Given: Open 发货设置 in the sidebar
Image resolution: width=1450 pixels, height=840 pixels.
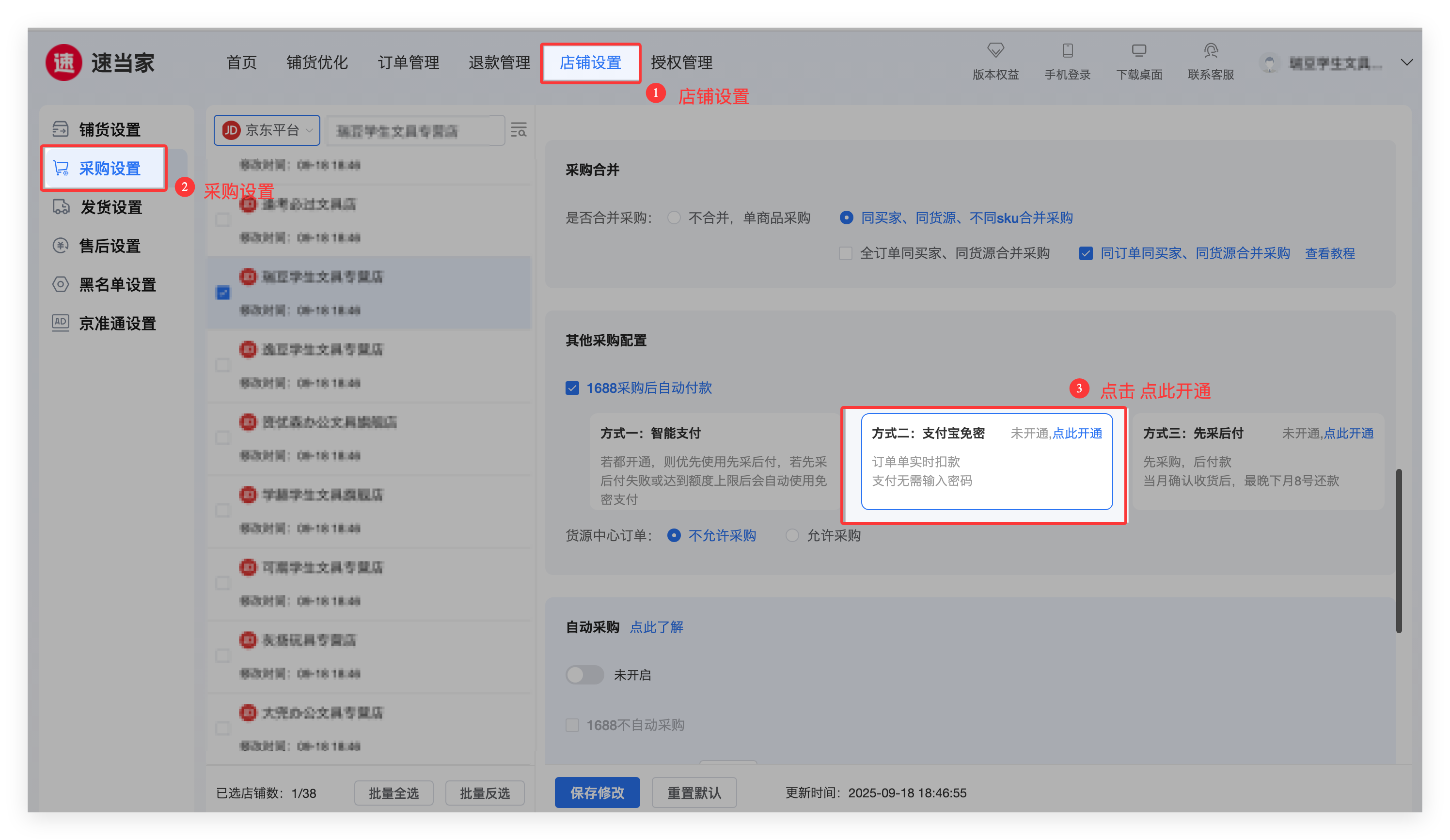Looking at the screenshot, I should click(x=110, y=207).
